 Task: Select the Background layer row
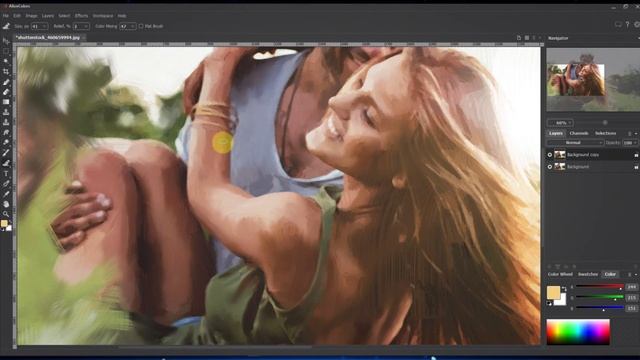point(593,167)
